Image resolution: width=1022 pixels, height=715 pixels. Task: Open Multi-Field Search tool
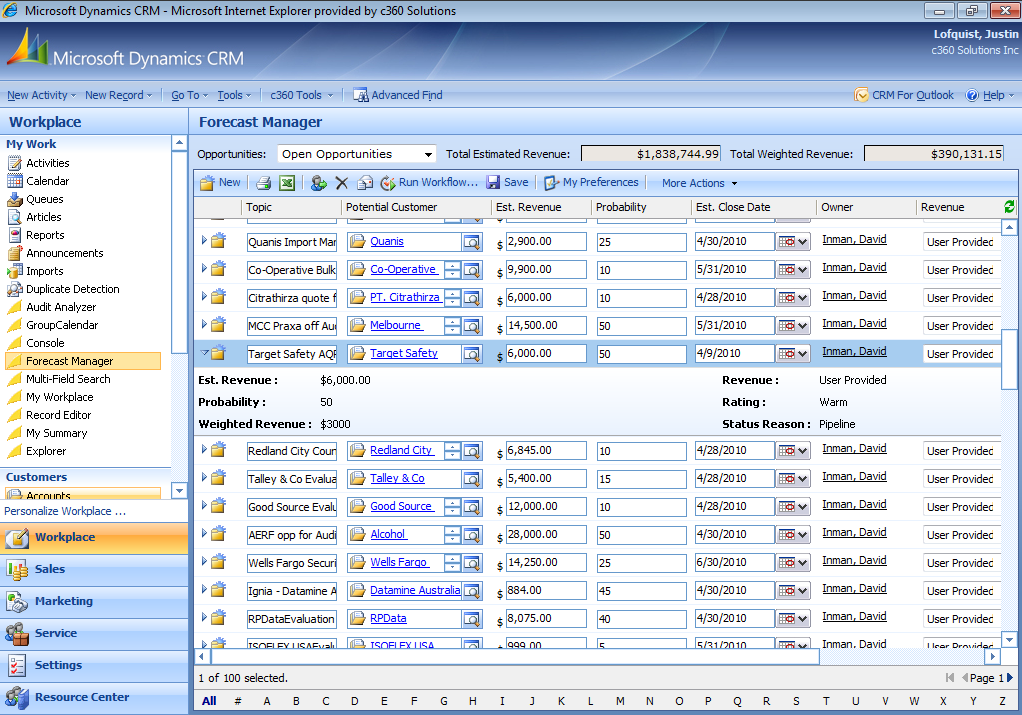point(68,379)
